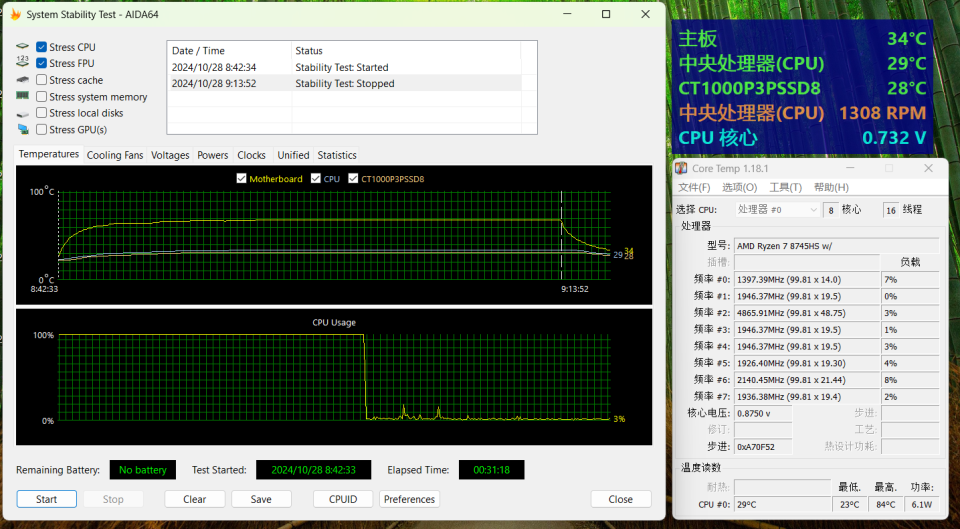Click the Close button at bottom right

coord(621,499)
